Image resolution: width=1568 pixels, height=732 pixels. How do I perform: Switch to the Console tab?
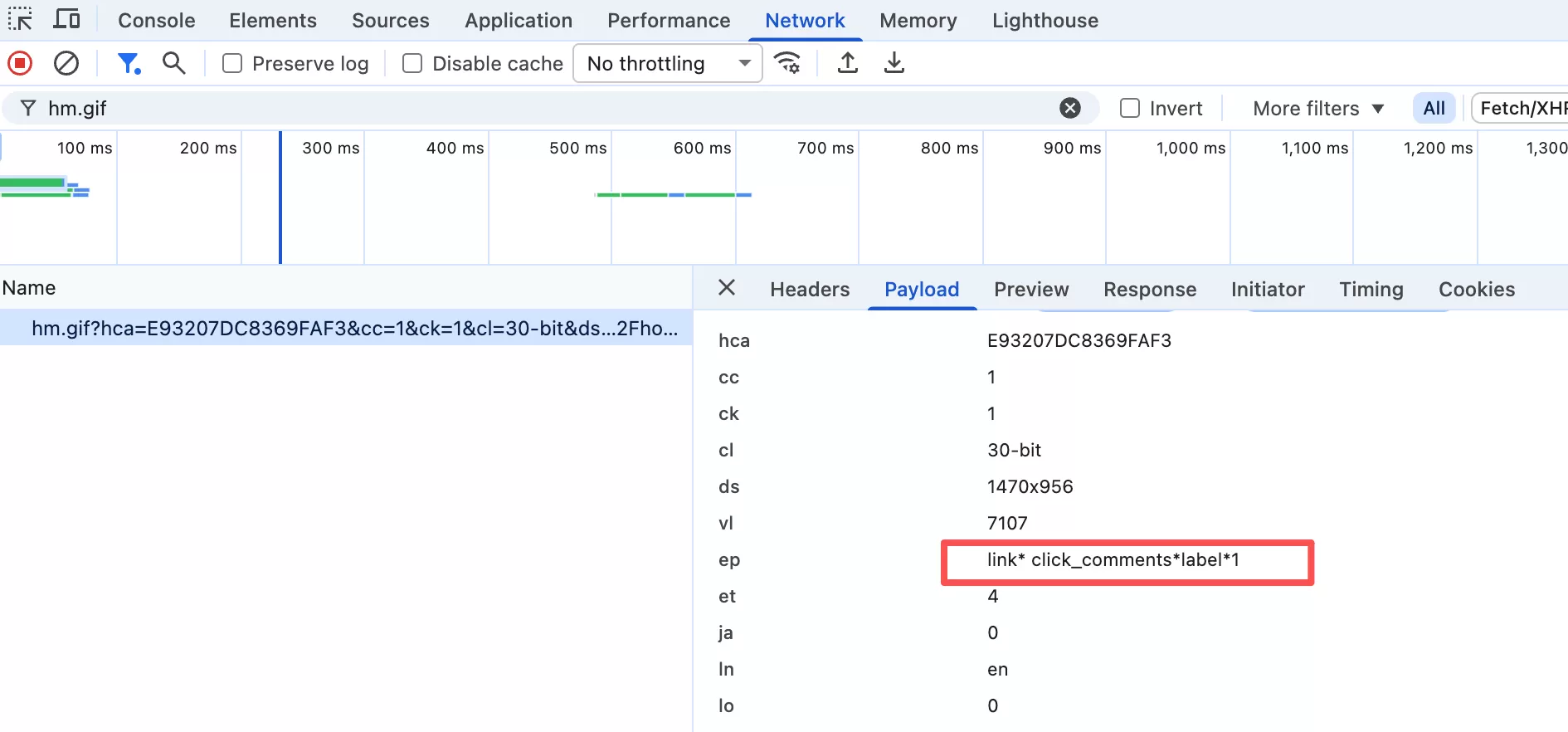(156, 21)
